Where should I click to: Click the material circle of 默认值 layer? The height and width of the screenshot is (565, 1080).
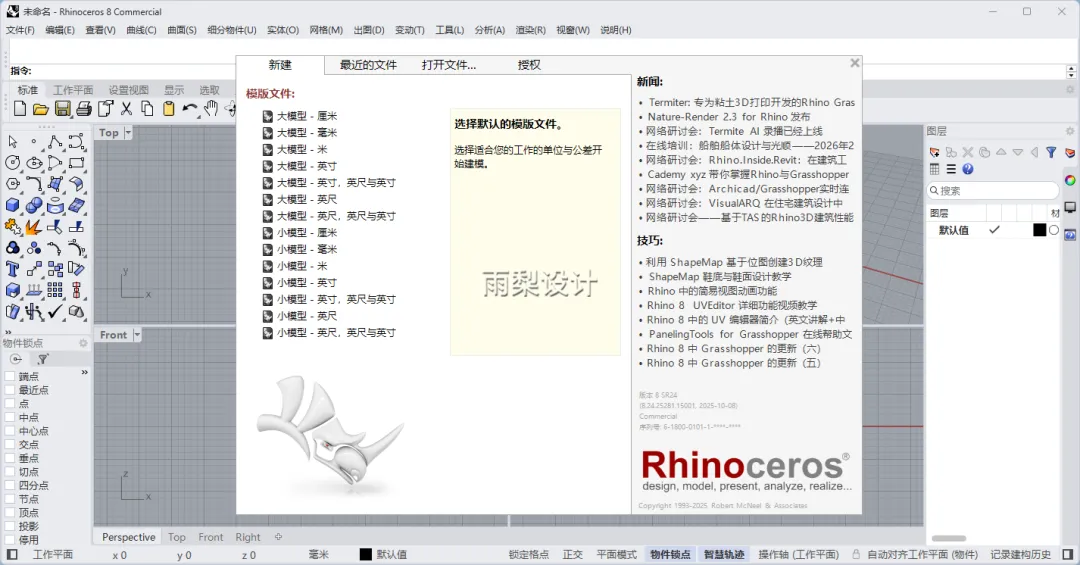pos(1054,230)
